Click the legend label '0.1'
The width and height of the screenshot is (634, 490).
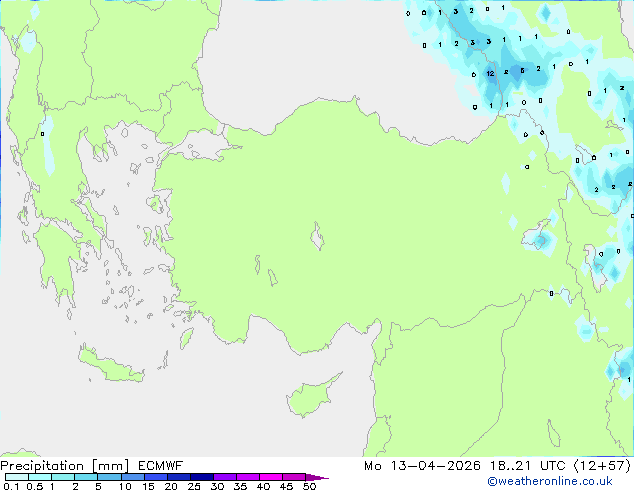click(x=11, y=486)
